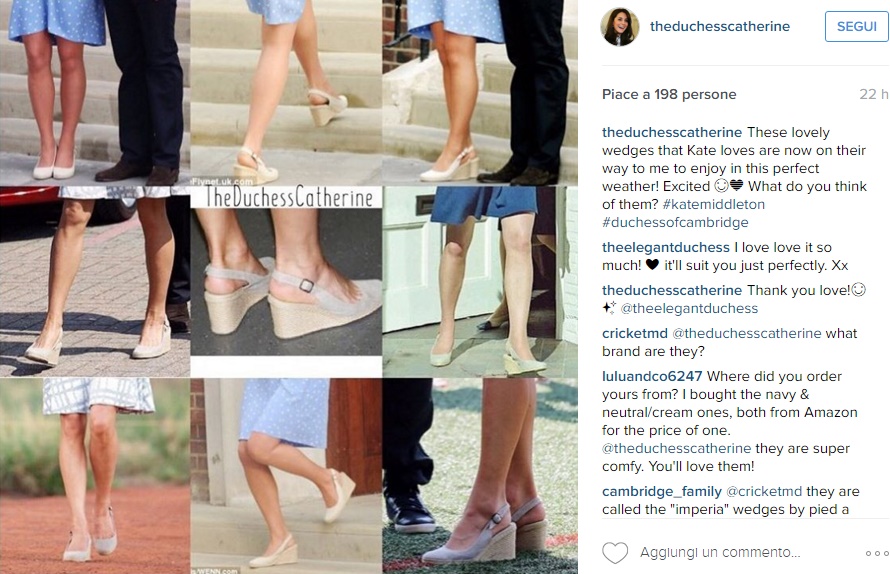
Task: View the cricketmd commenter profile
Action: [635, 333]
